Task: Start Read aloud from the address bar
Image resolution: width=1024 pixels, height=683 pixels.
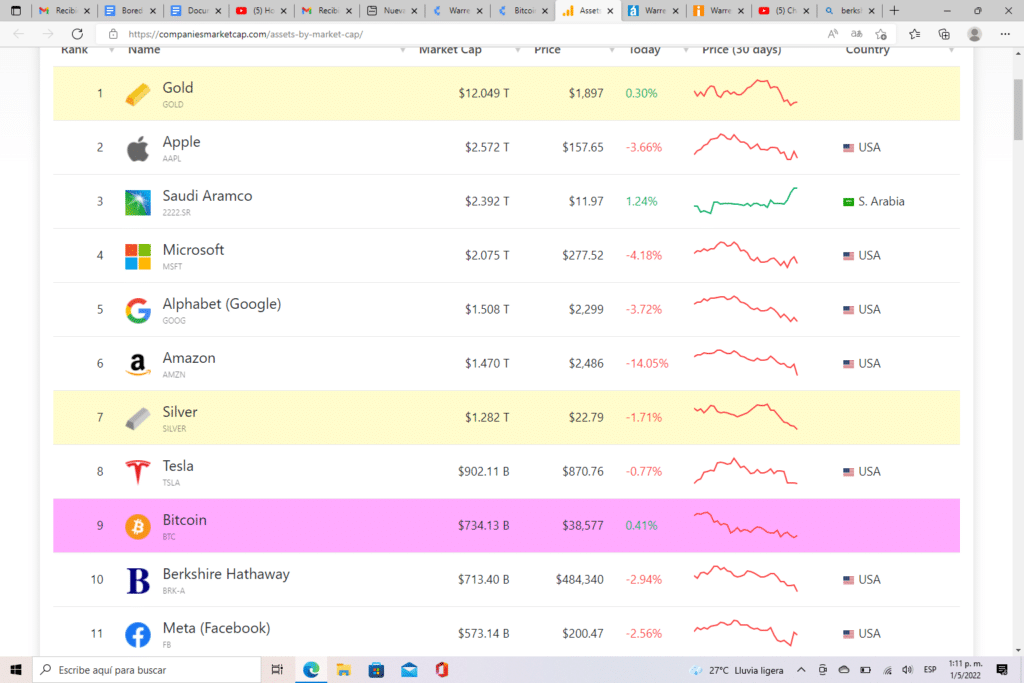Action: click(x=833, y=34)
